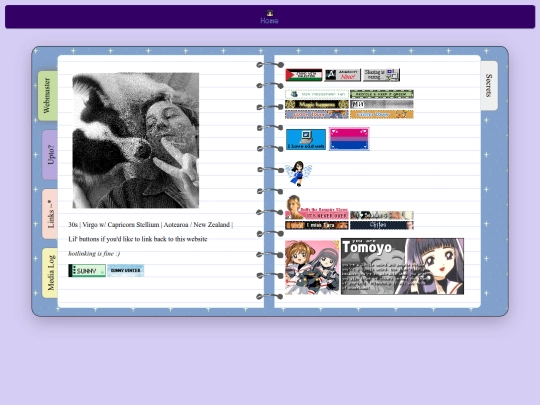Click the blue-gray 'lover' blinkie
Image resolution: width=540 pixels, height=405 pixels.
point(317,114)
